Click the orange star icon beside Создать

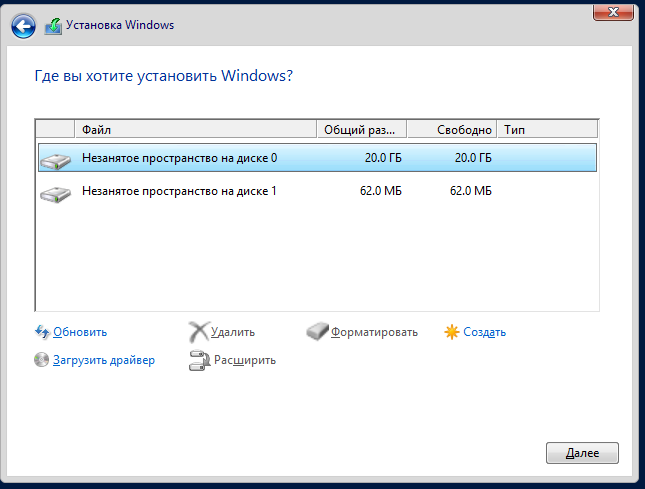(451, 332)
